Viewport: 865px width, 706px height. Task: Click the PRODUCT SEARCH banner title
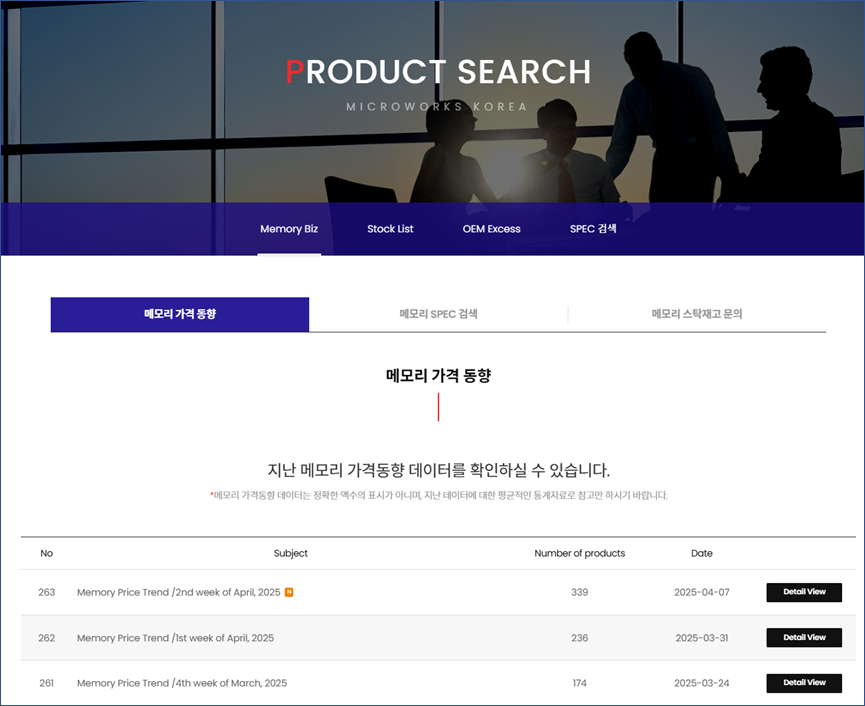(x=438, y=72)
